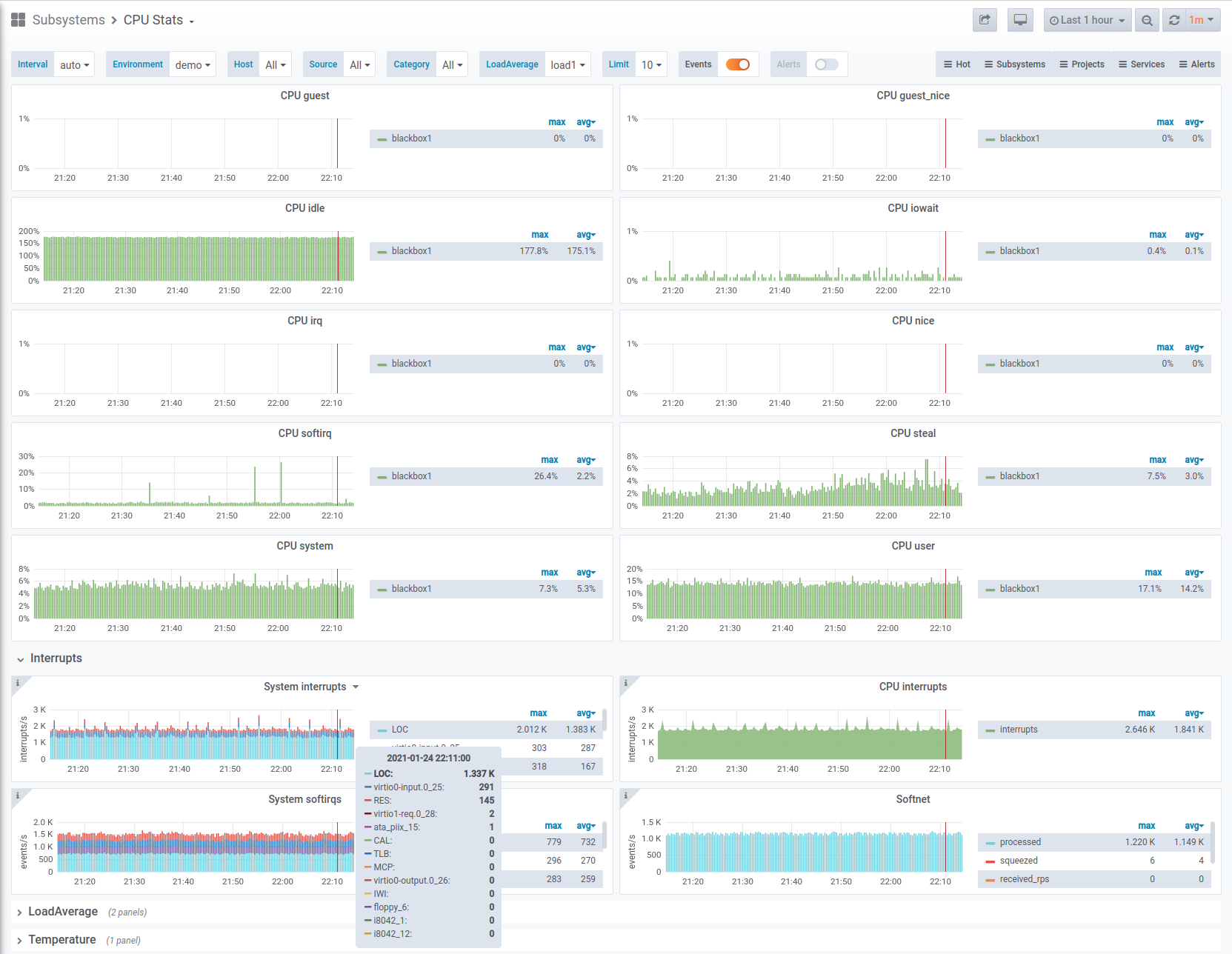The image size is (1232, 954).
Task: Open the Last 1 hour time picker
Action: pyautogui.click(x=1087, y=20)
